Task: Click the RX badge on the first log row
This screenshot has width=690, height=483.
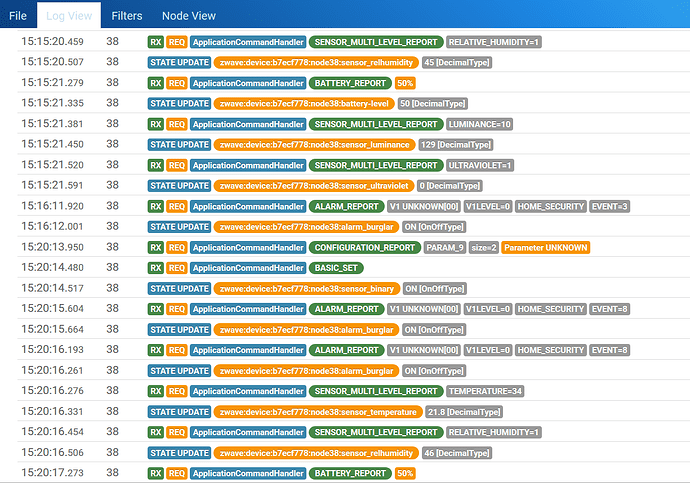Action: pos(156,42)
